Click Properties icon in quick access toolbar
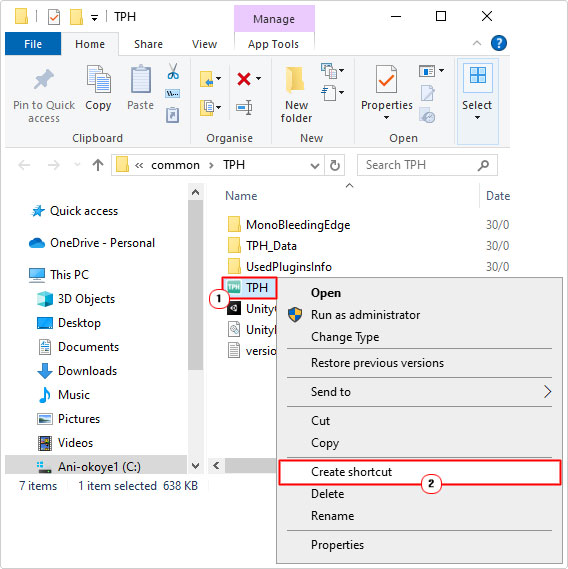The image size is (568, 569). click(54, 17)
